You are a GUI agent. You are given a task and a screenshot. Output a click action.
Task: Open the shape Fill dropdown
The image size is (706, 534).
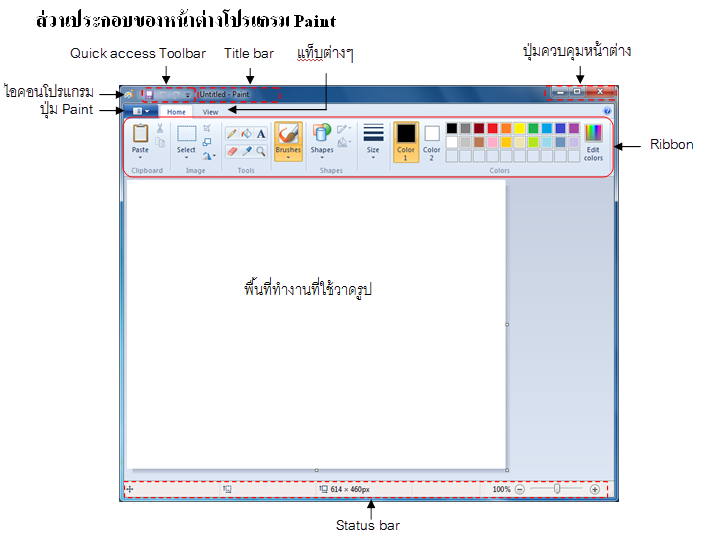pos(344,143)
